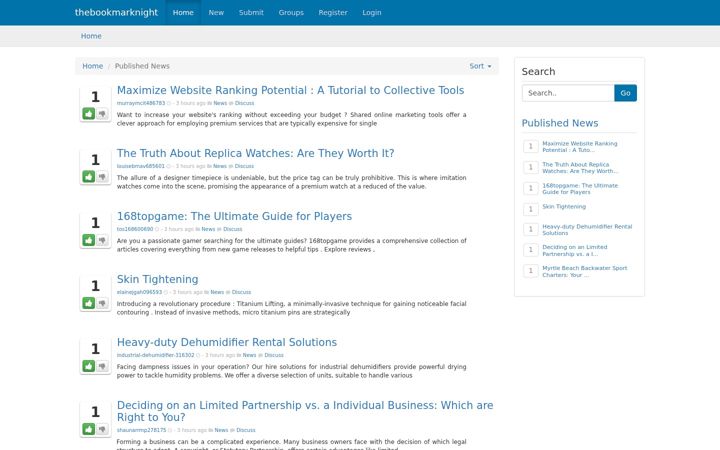Screen dimensions: 720x450
Task: Click the thebookmarknight site logo
Action: tap(116, 12)
